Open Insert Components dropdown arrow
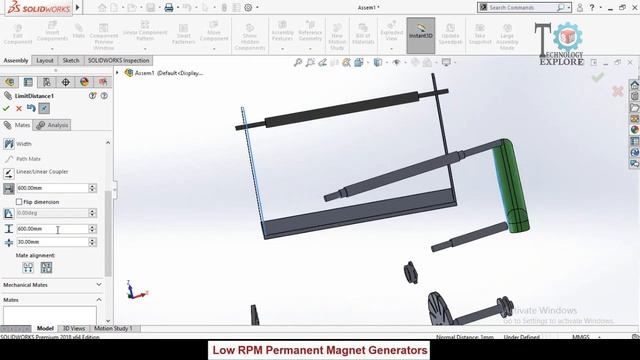Screen dimensions: 640x360 52,49
